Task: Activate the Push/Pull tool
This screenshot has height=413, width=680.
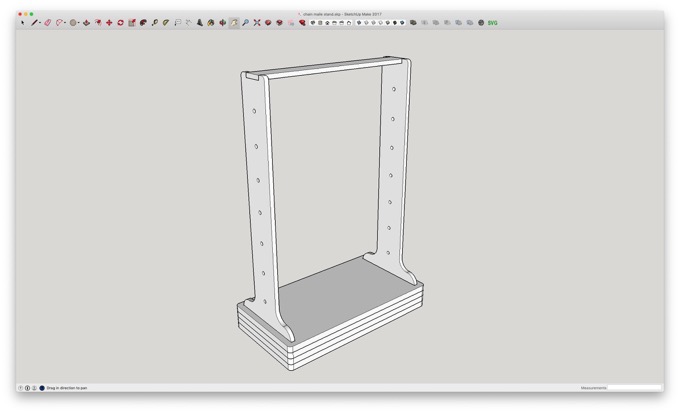Action: (x=86, y=23)
